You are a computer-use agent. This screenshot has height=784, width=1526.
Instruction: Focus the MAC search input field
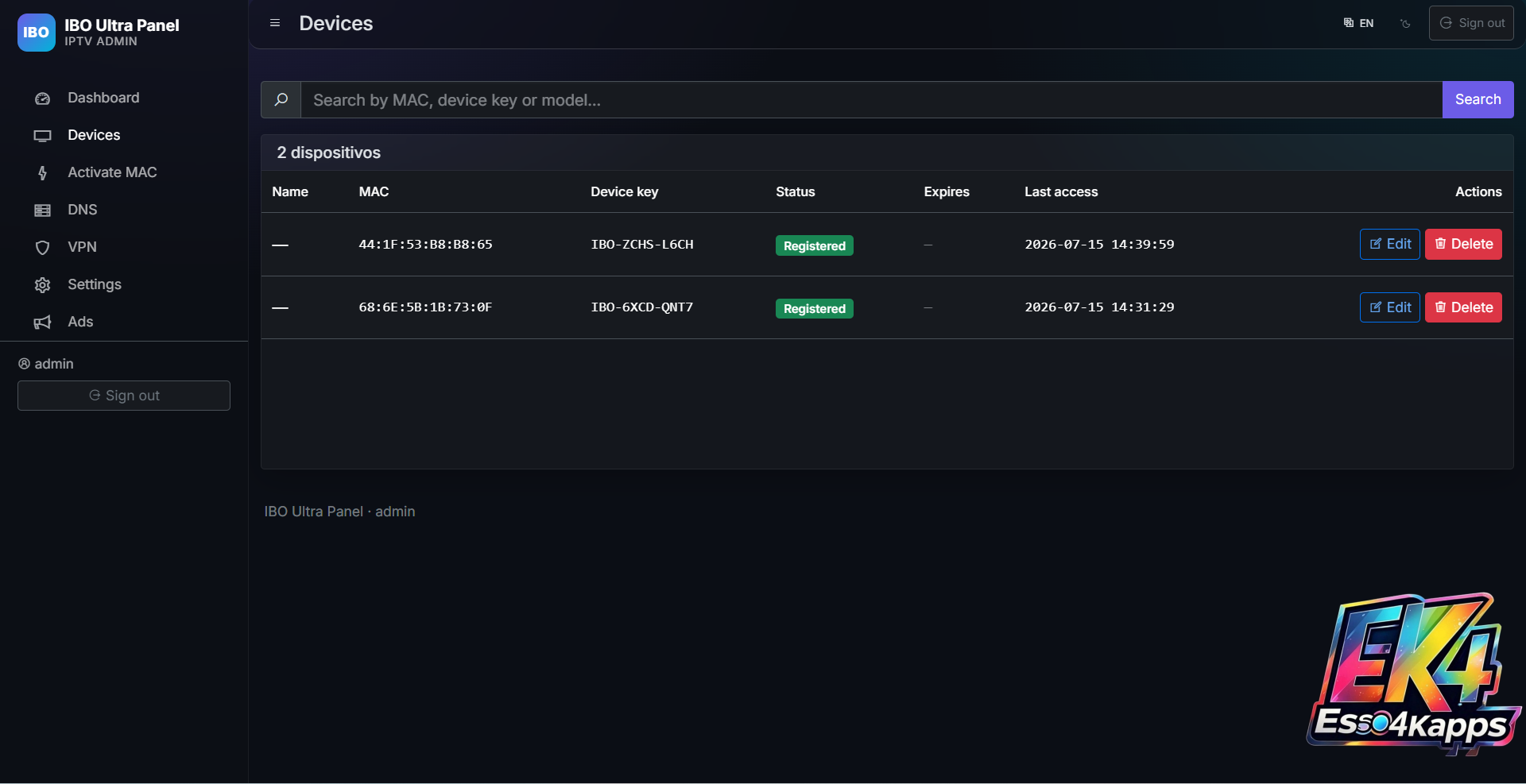871,100
